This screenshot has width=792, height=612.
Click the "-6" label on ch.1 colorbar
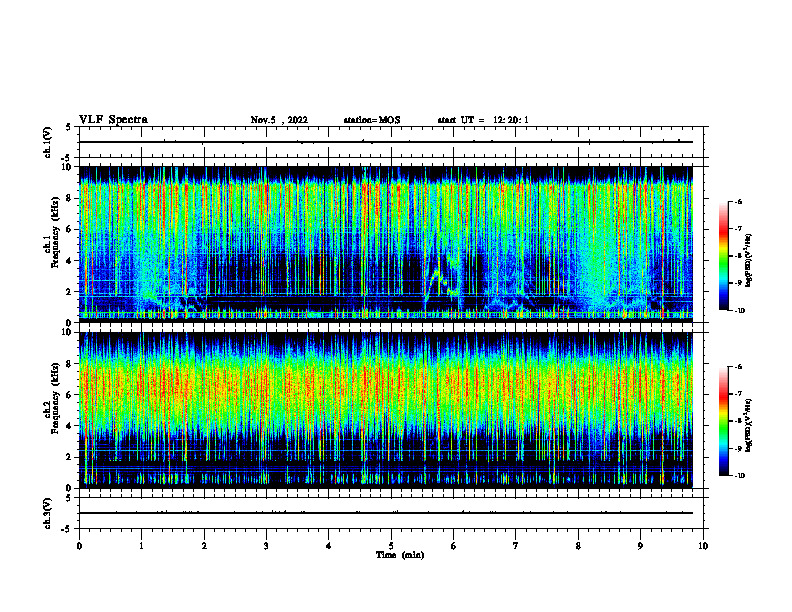[738, 201]
